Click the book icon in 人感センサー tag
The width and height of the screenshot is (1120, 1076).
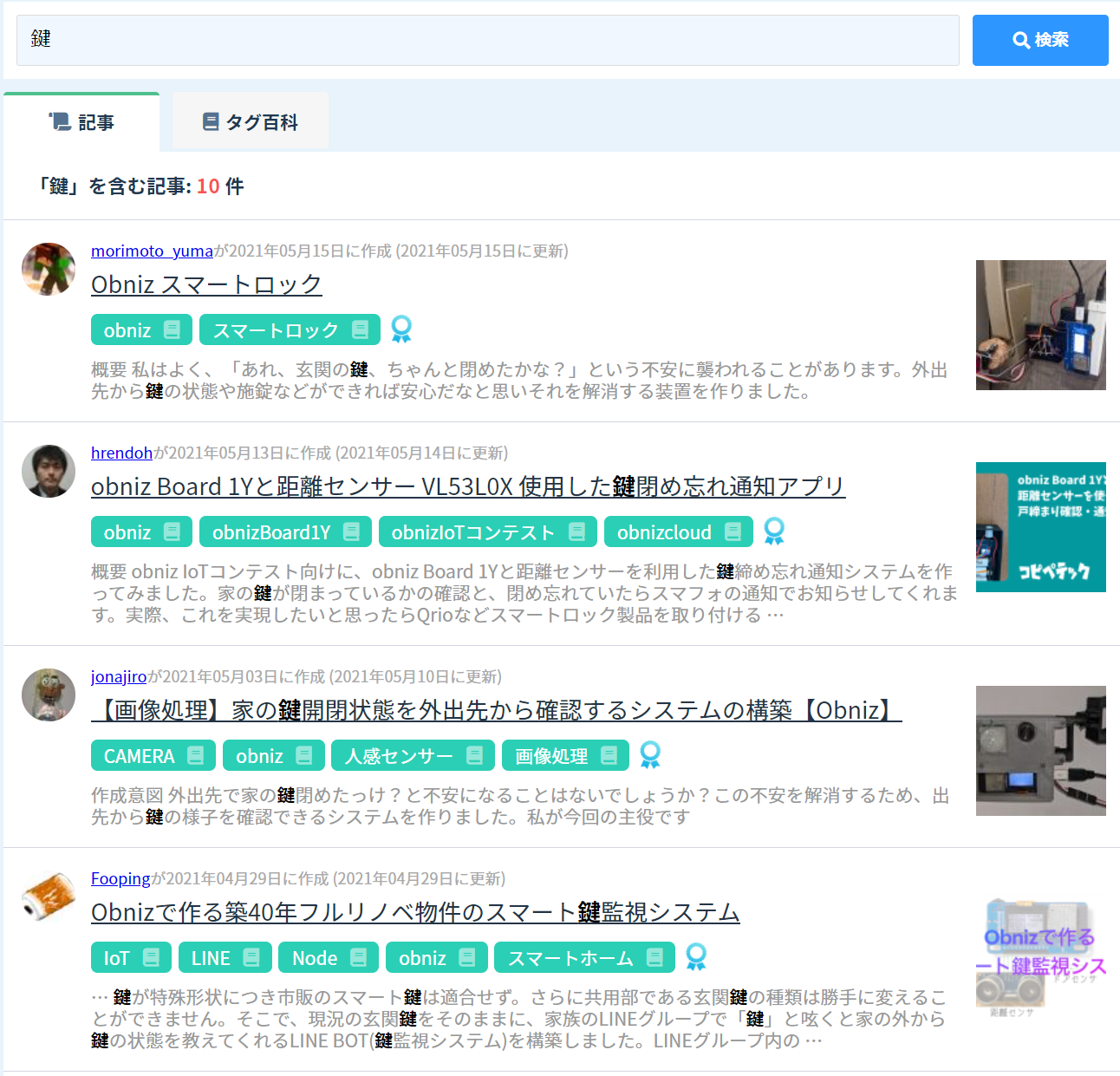[x=474, y=756]
